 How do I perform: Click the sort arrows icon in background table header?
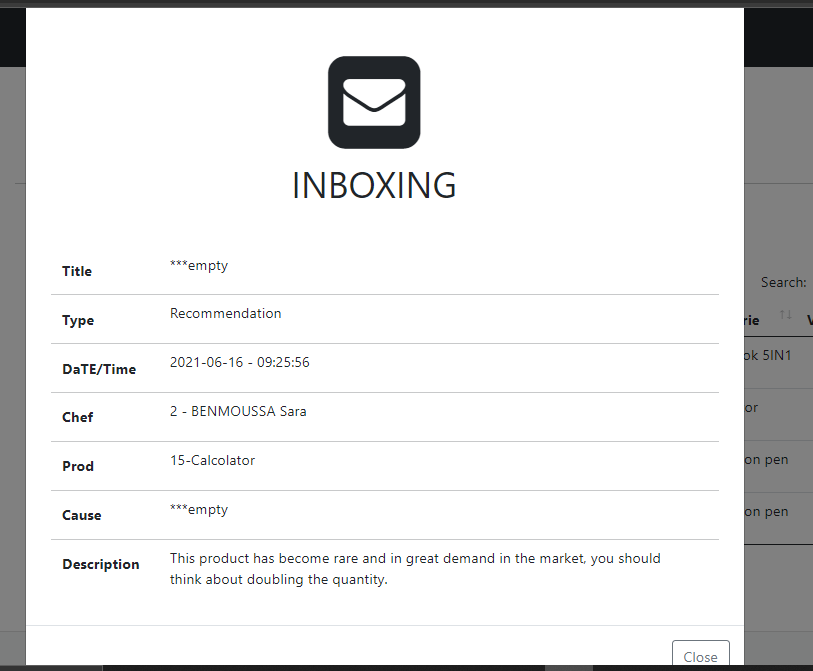786,315
